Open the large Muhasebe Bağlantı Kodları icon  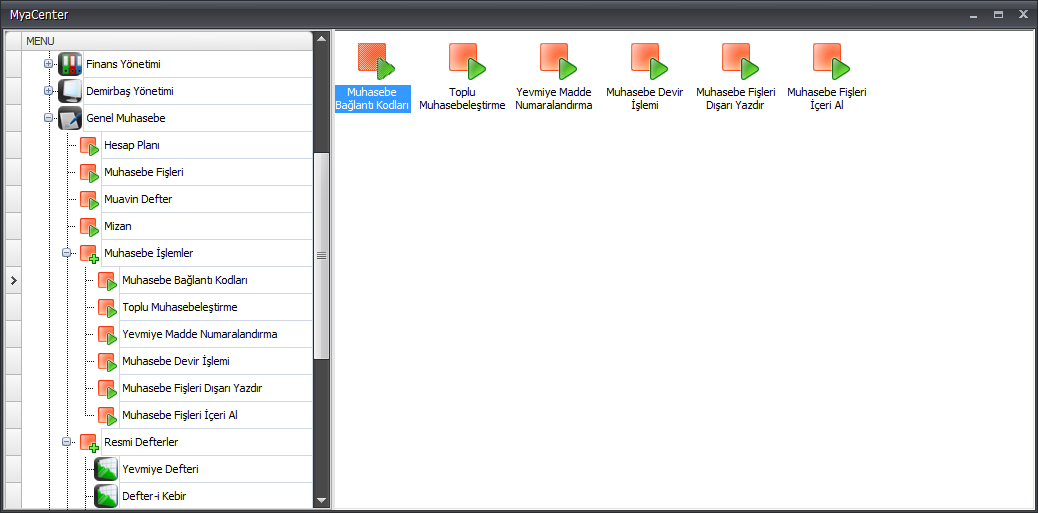pyautogui.click(x=376, y=61)
